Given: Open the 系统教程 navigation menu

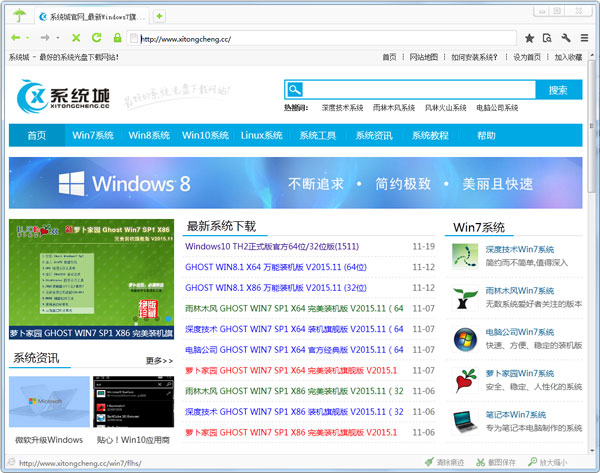Looking at the screenshot, I should click(x=430, y=135).
